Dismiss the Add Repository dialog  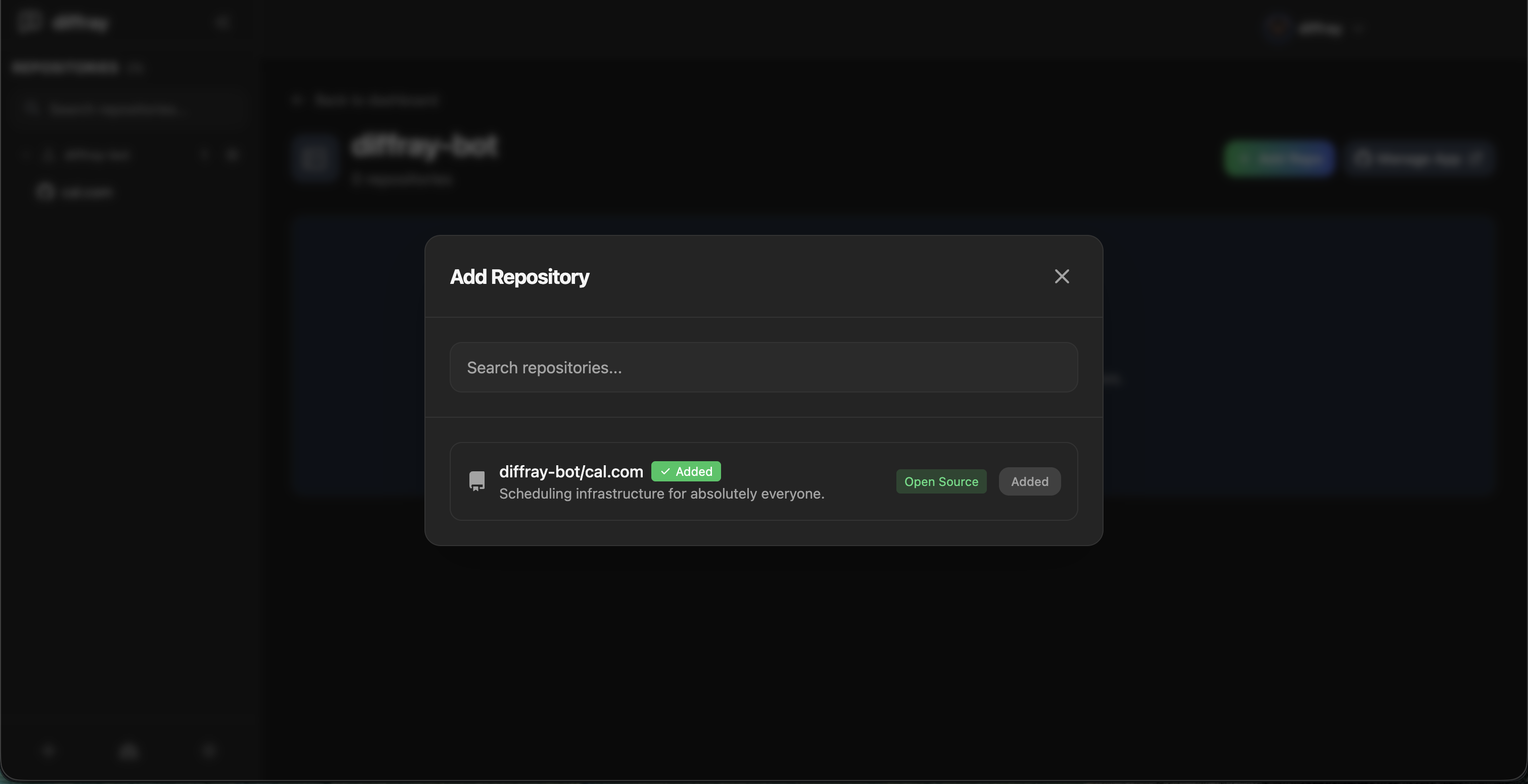(x=1061, y=276)
